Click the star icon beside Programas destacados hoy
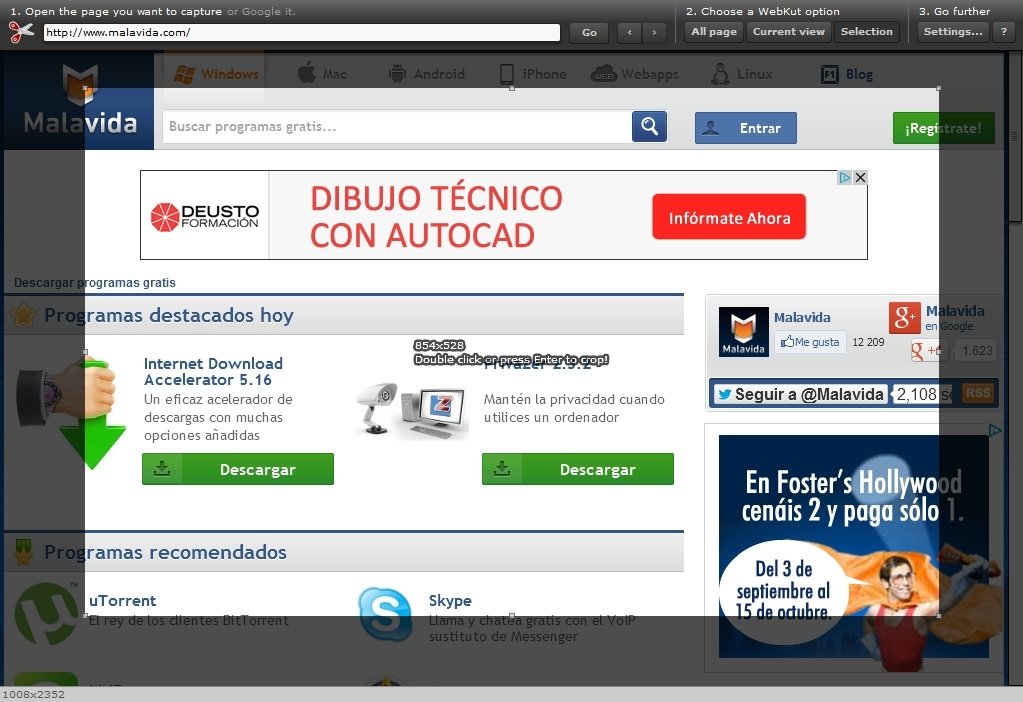The image size is (1023, 702). coord(24,315)
